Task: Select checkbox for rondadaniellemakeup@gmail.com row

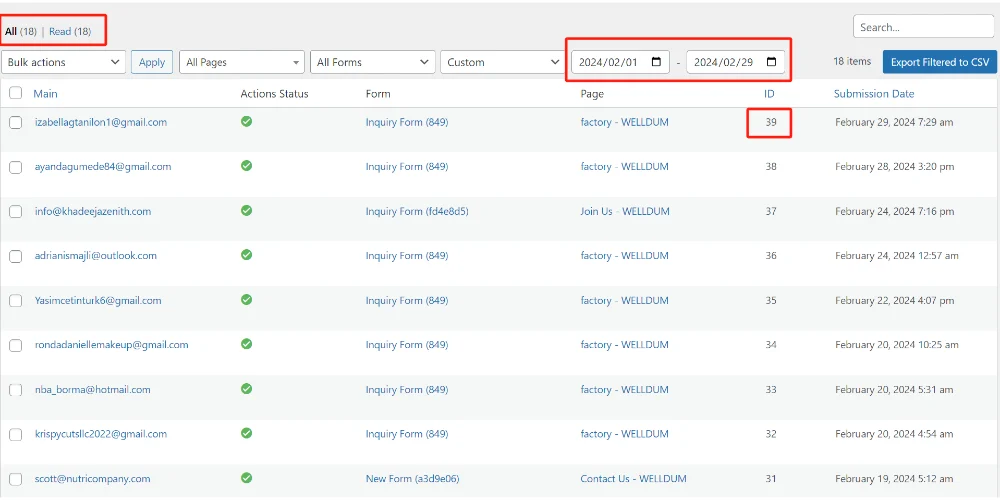Action: (x=15, y=346)
